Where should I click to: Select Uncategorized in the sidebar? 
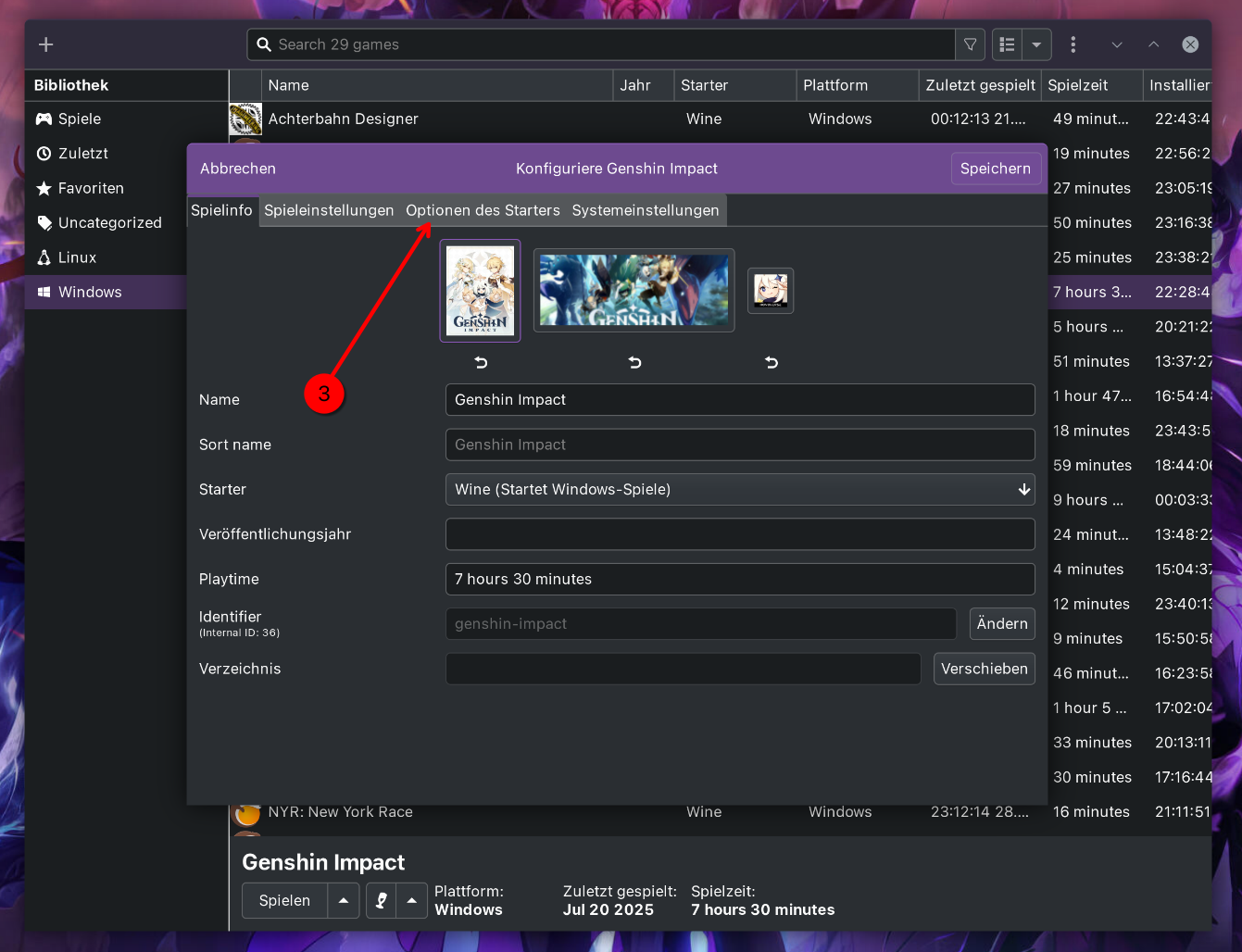click(126, 223)
